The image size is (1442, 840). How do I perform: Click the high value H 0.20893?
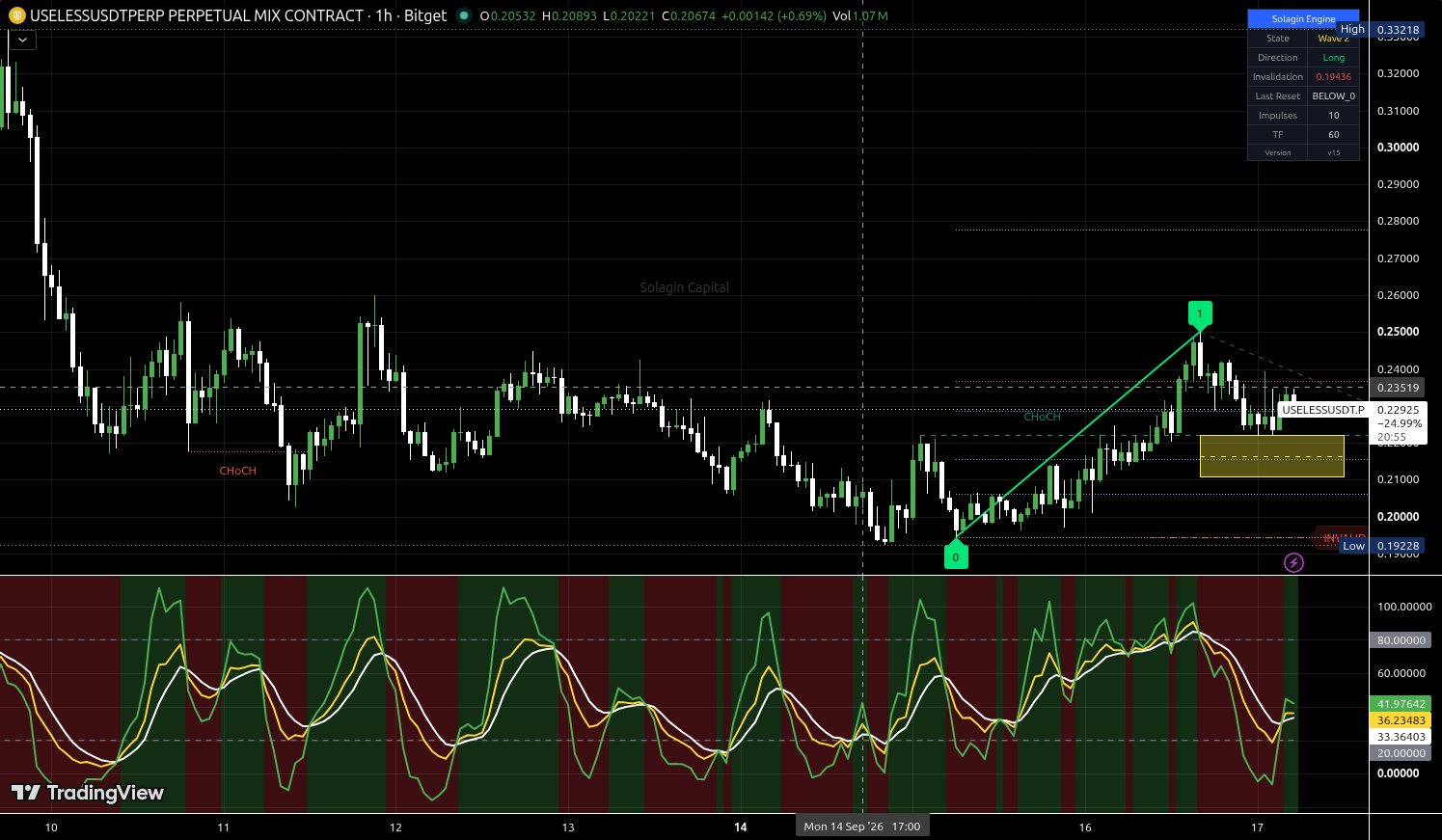(569, 15)
